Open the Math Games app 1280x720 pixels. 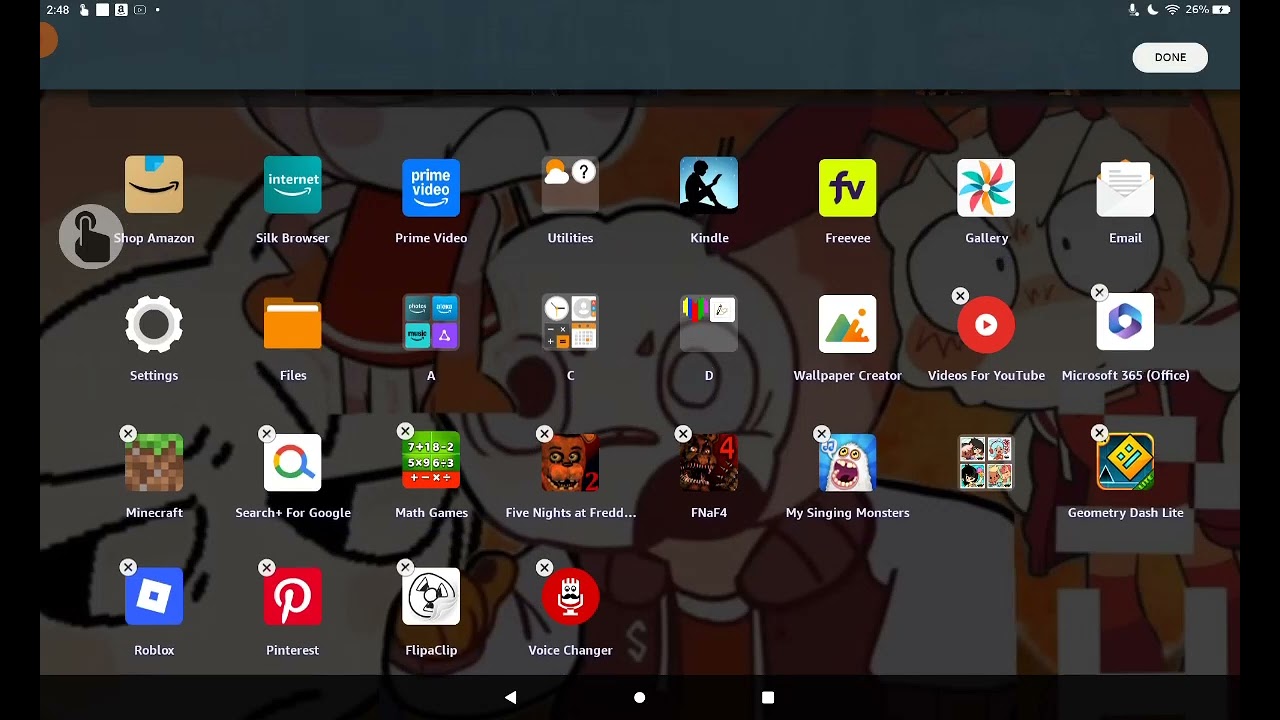(431, 462)
